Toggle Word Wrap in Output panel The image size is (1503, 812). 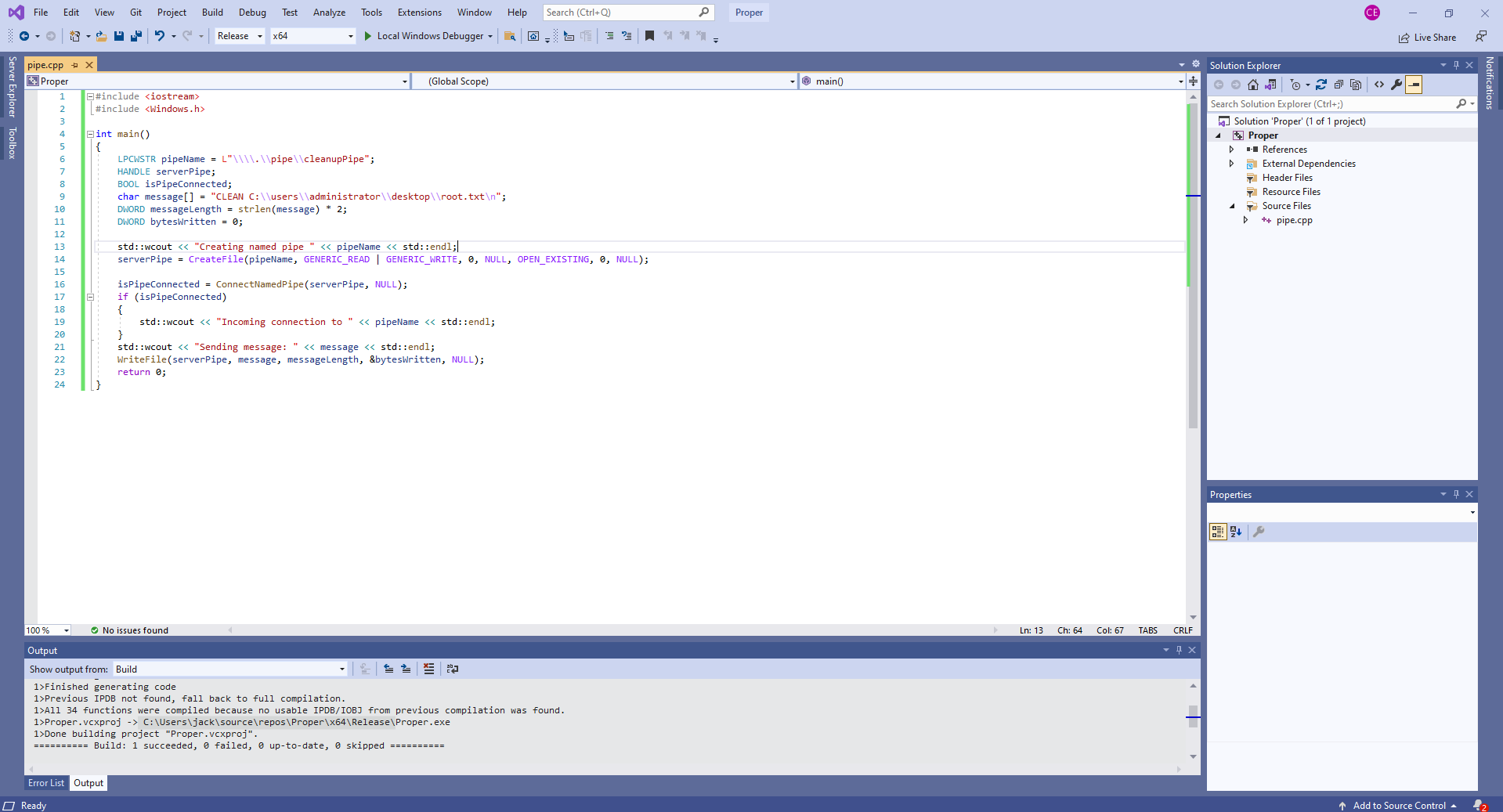click(x=453, y=669)
